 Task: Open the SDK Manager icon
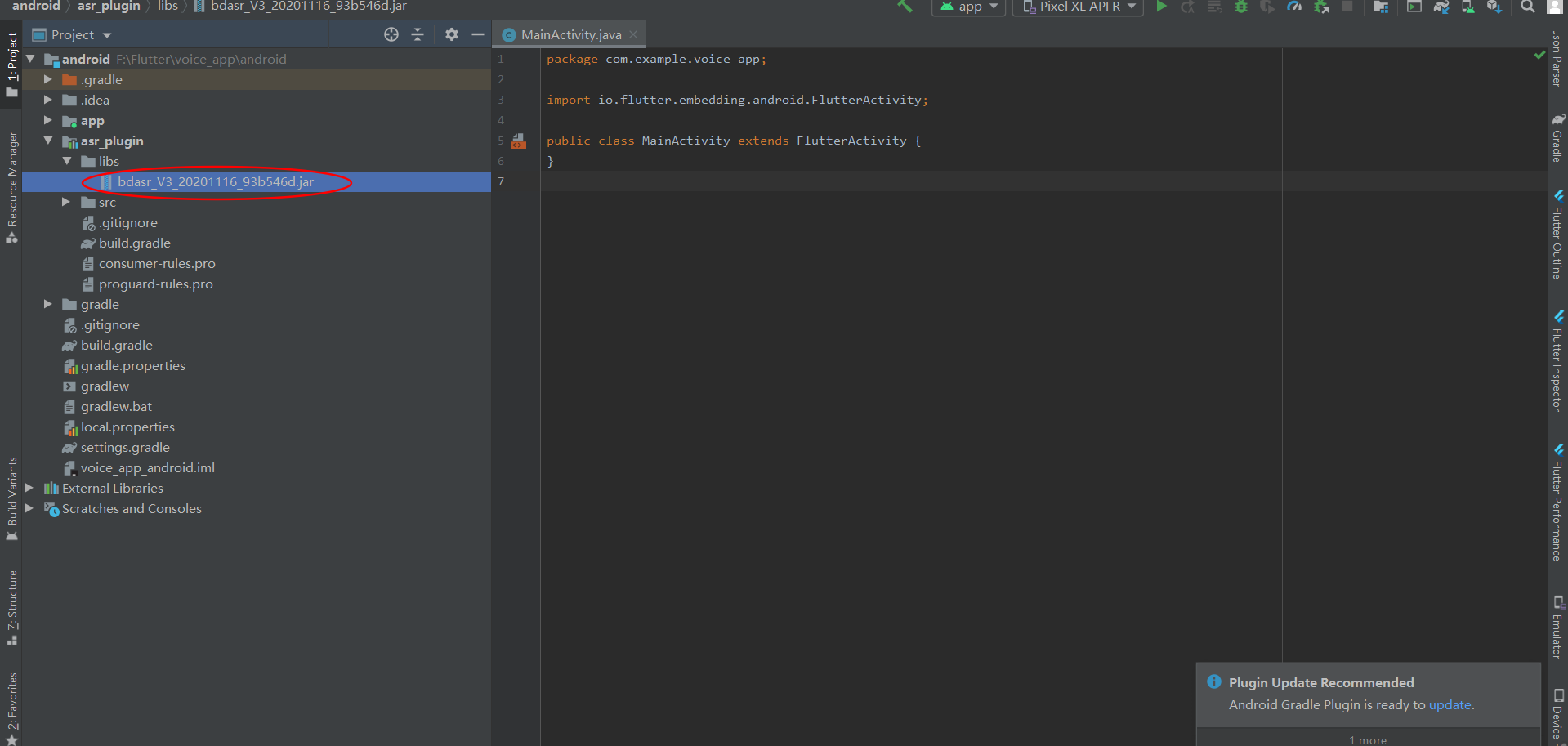pyautogui.click(x=1494, y=7)
